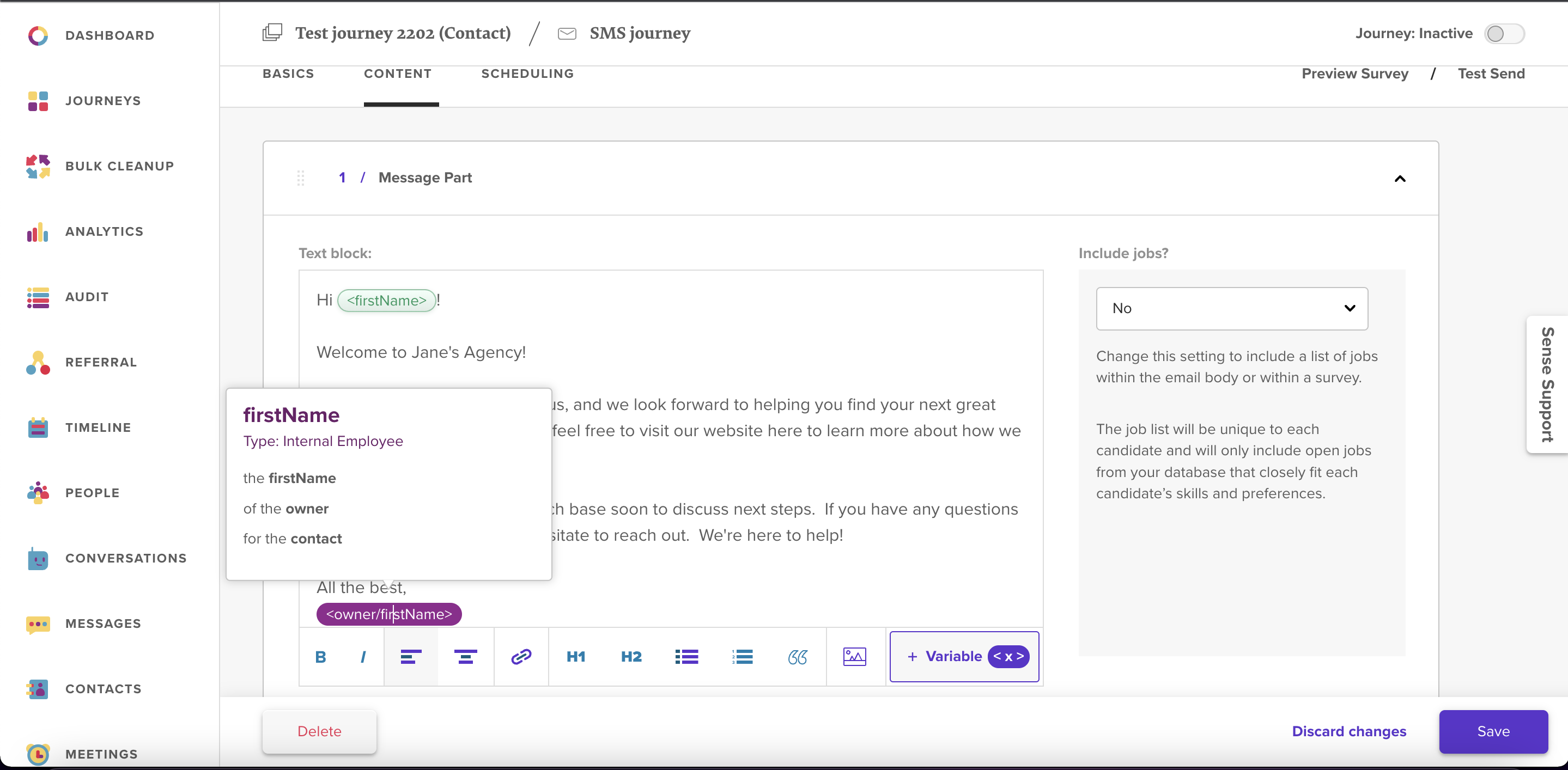Open the Include jobs dropdown
1568x770 pixels.
tap(1231, 308)
